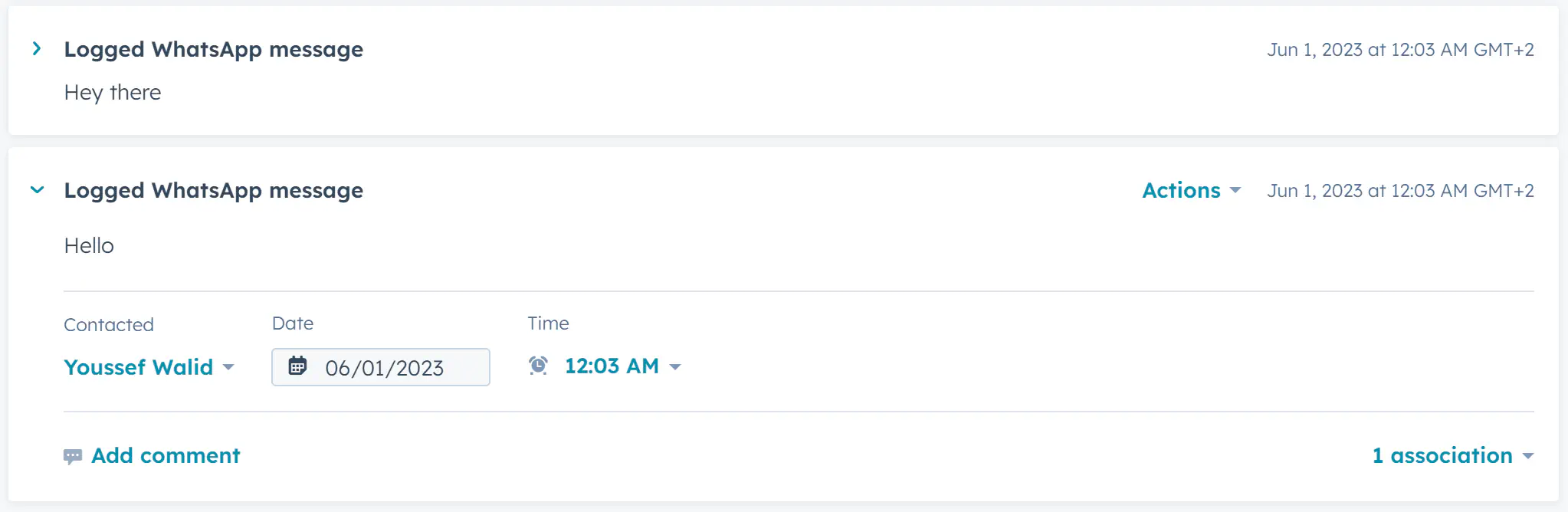Screen dimensions: 1568x512
Task: Click the caret arrow next to Youssef Walid
Action: [228, 367]
